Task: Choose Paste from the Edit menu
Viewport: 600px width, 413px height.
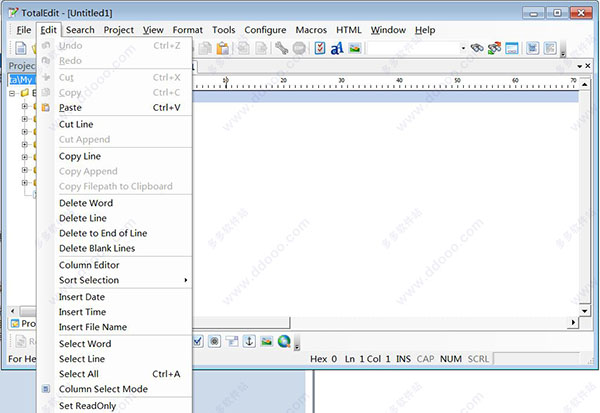Action: click(x=115, y=108)
